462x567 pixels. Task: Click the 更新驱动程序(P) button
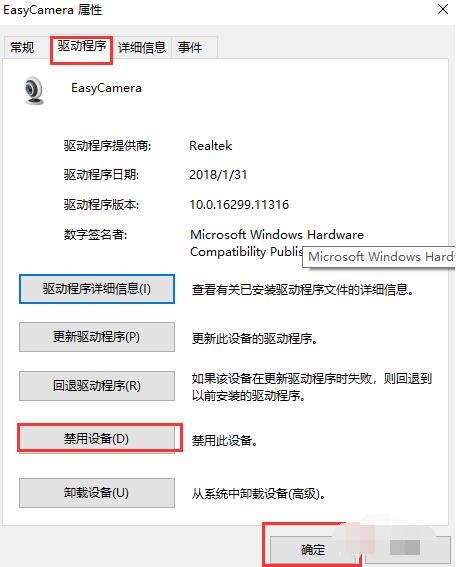(97, 337)
